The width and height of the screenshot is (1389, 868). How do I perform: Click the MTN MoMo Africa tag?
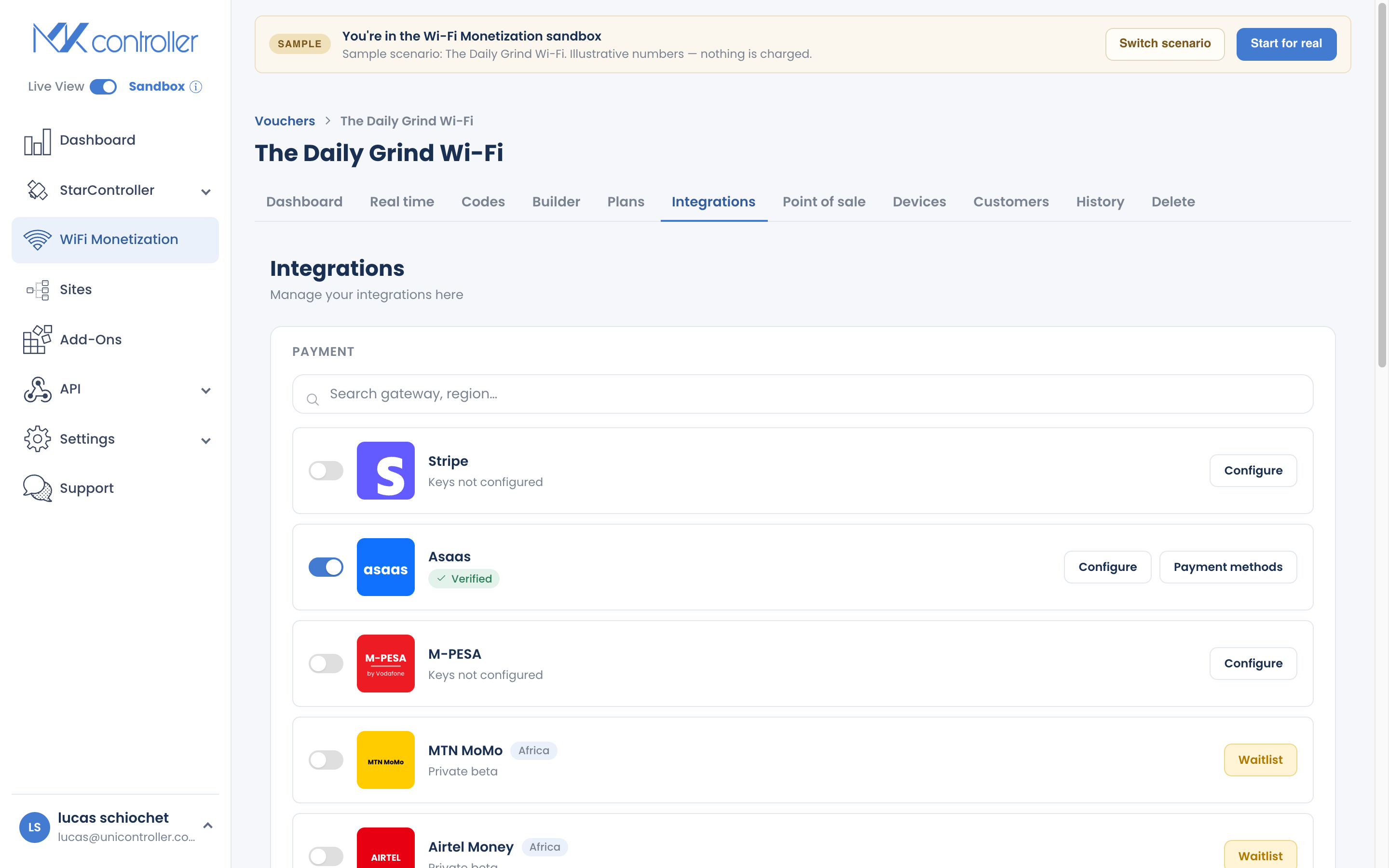[533, 750]
